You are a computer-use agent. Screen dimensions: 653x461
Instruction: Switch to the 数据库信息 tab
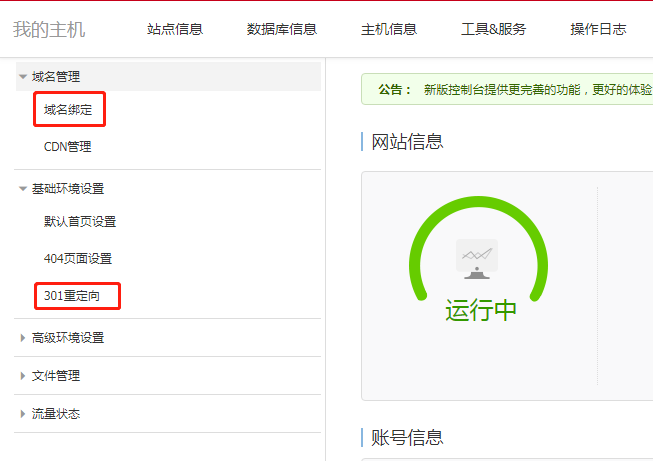281,29
